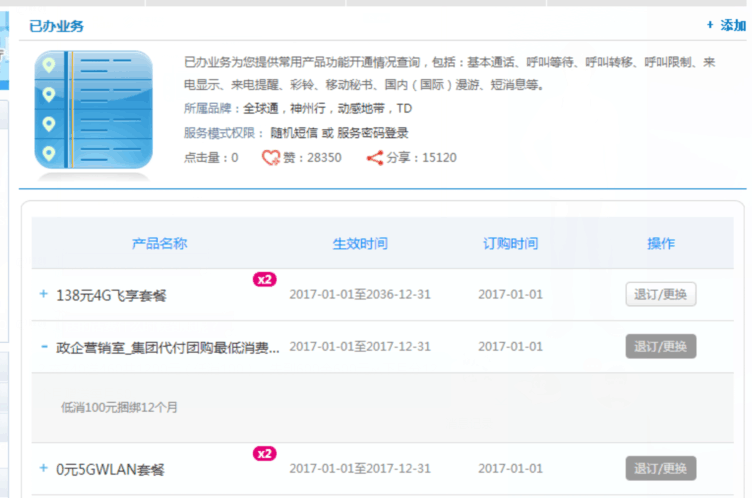Click the 产品名称 column header
This screenshot has width=752, height=498.
pyautogui.click(x=160, y=243)
